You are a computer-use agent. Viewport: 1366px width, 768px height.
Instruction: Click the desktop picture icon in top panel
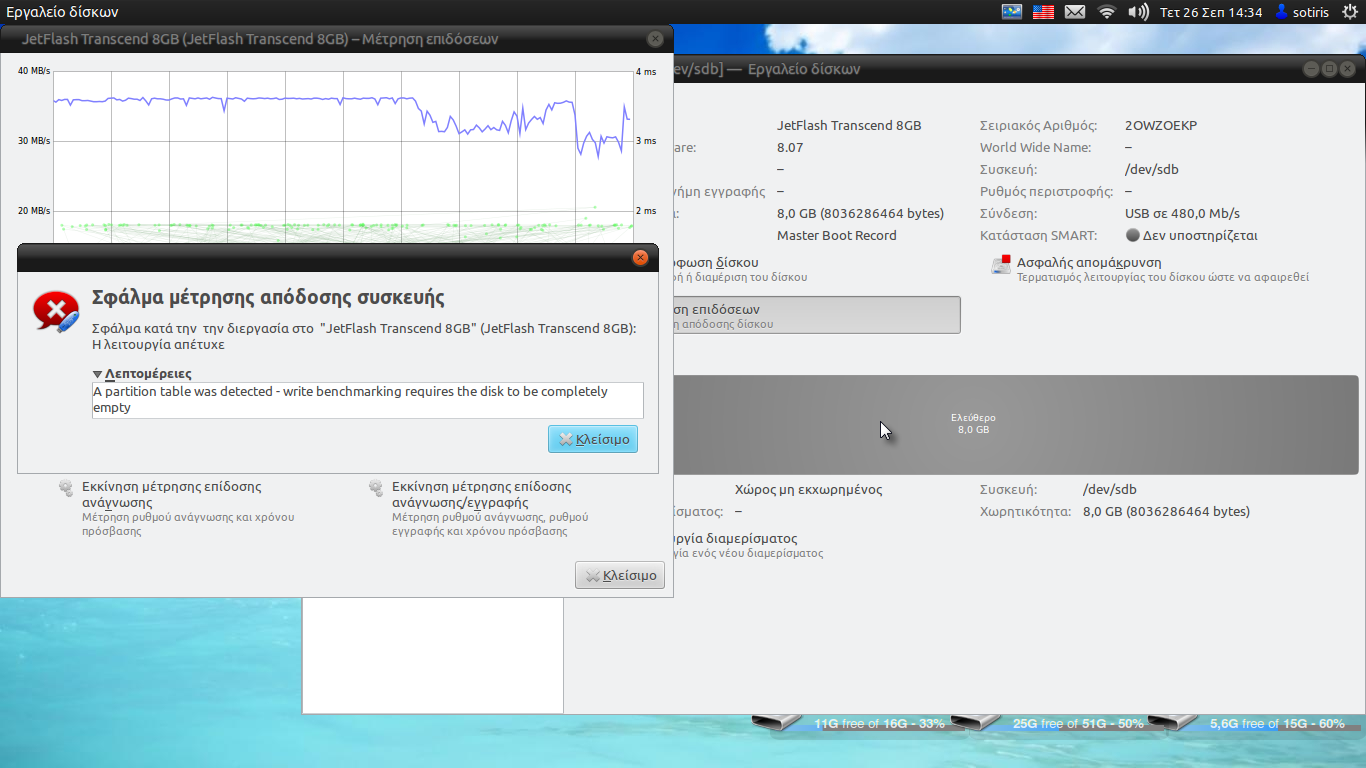tap(1012, 12)
